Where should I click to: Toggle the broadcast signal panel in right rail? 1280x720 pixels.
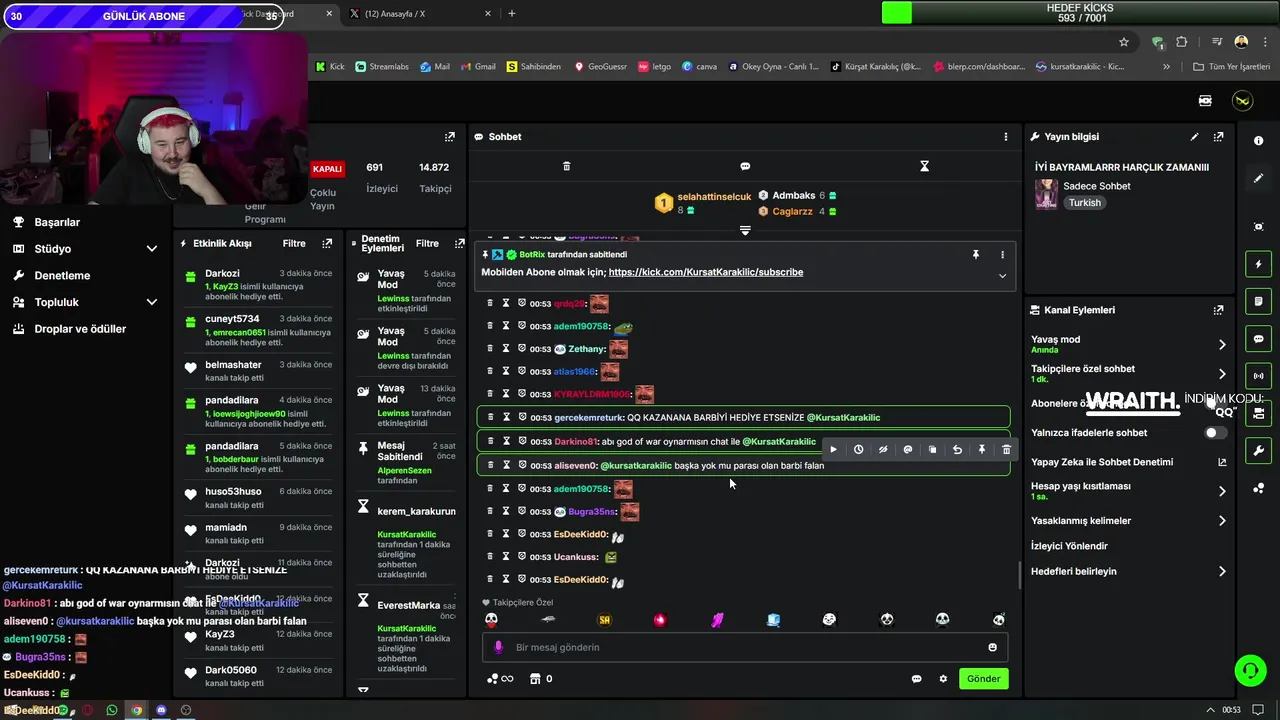[x=1259, y=376]
